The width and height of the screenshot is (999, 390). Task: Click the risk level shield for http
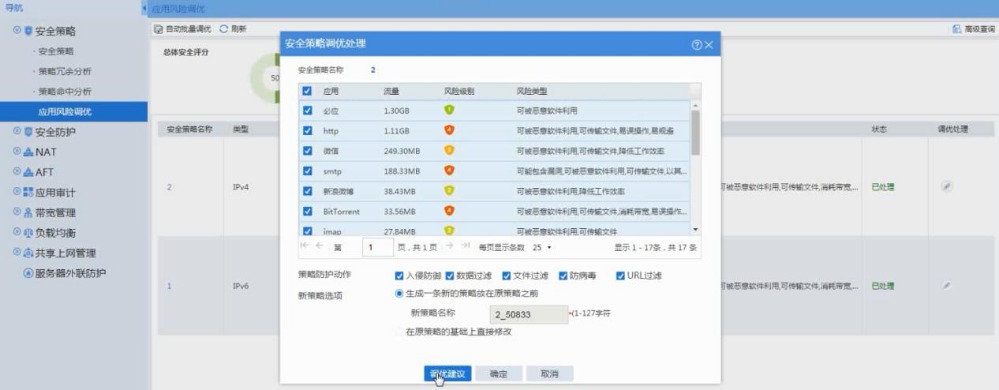click(x=449, y=131)
